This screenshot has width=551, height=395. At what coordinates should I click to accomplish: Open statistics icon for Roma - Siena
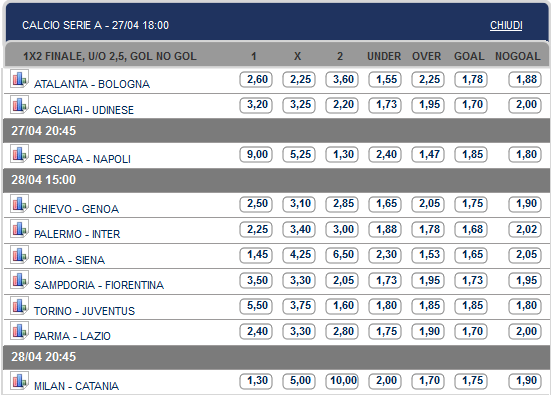[x=19, y=254]
